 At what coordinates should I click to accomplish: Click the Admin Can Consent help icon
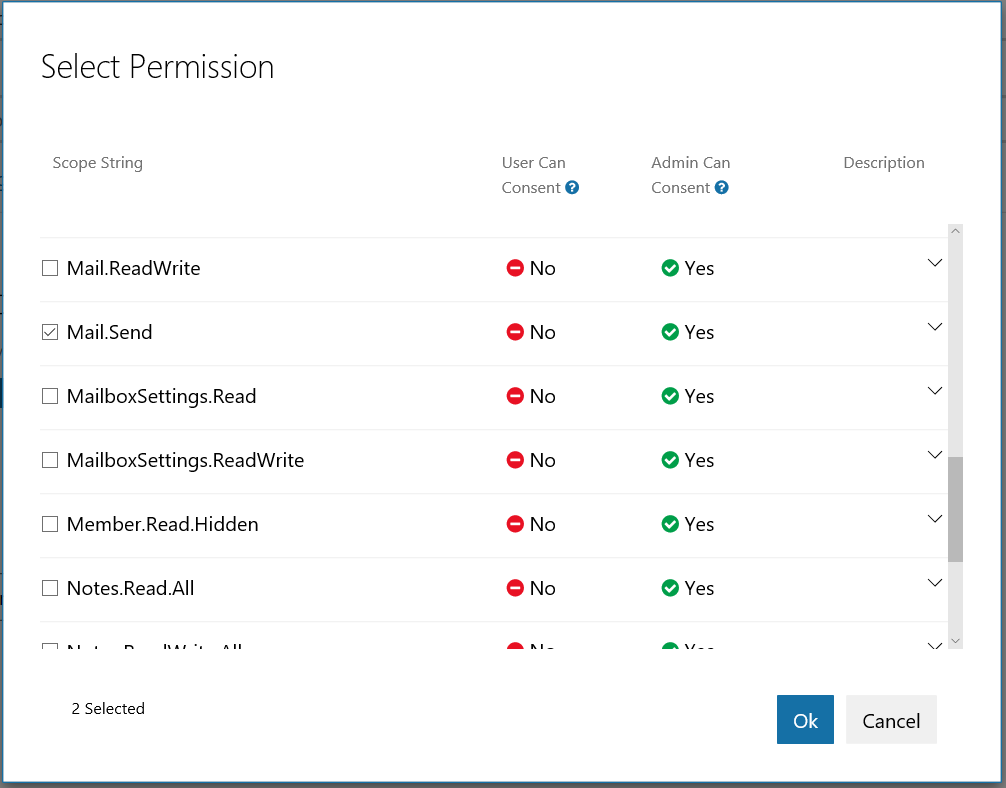[x=721, y=188]
